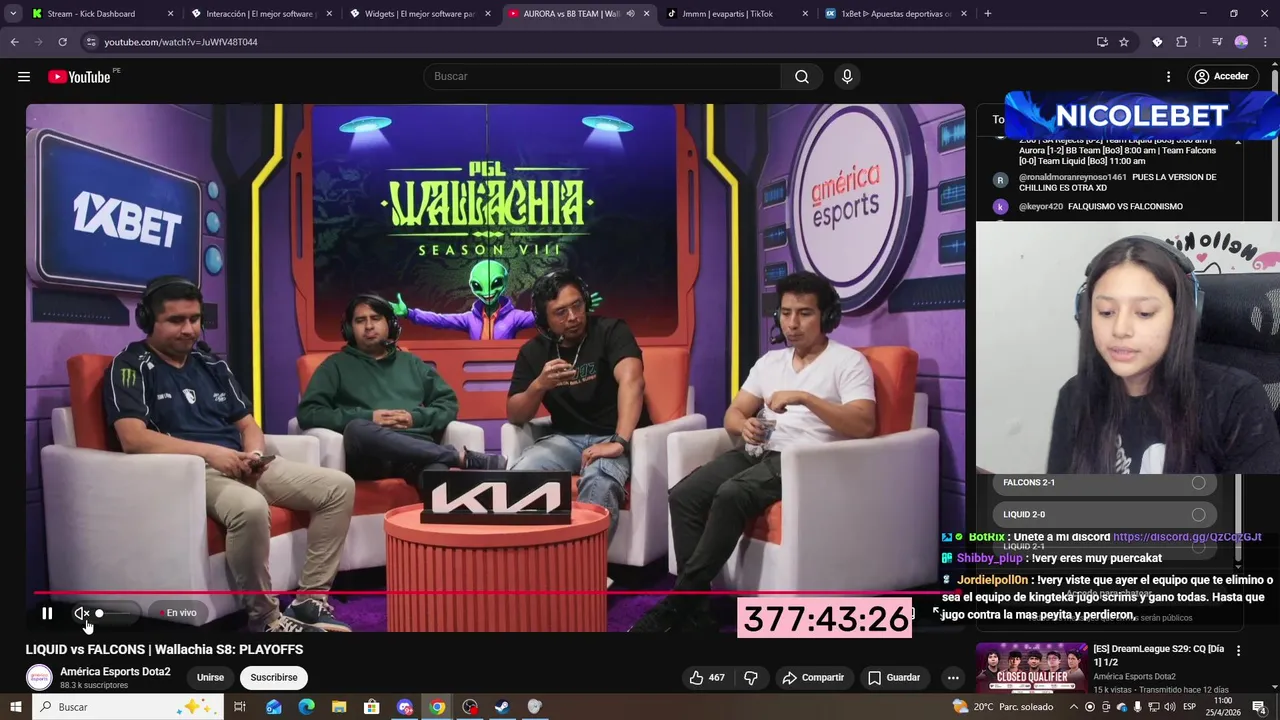Click 'Suscribirse' to subscribe

[x=274, y=677]
